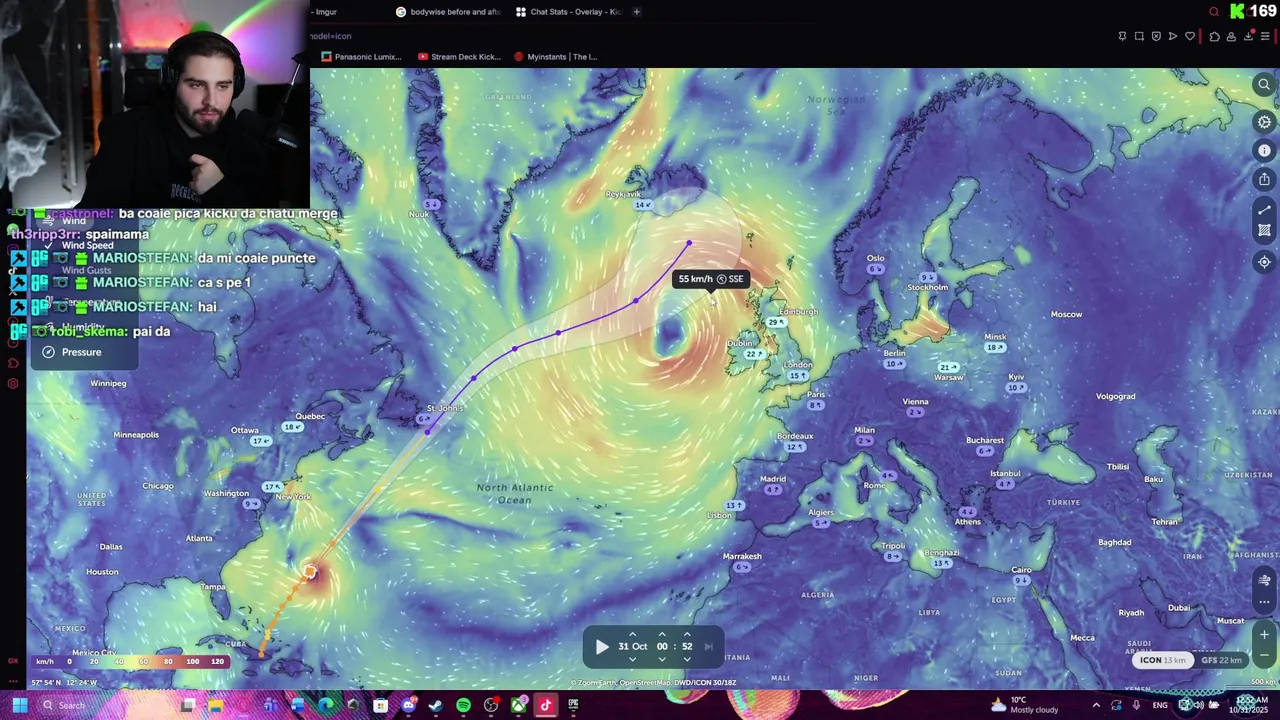Screen dimensions: 1280x720
Task: Open the browser extensions puzzle icon
Action: click(1215, 36)
